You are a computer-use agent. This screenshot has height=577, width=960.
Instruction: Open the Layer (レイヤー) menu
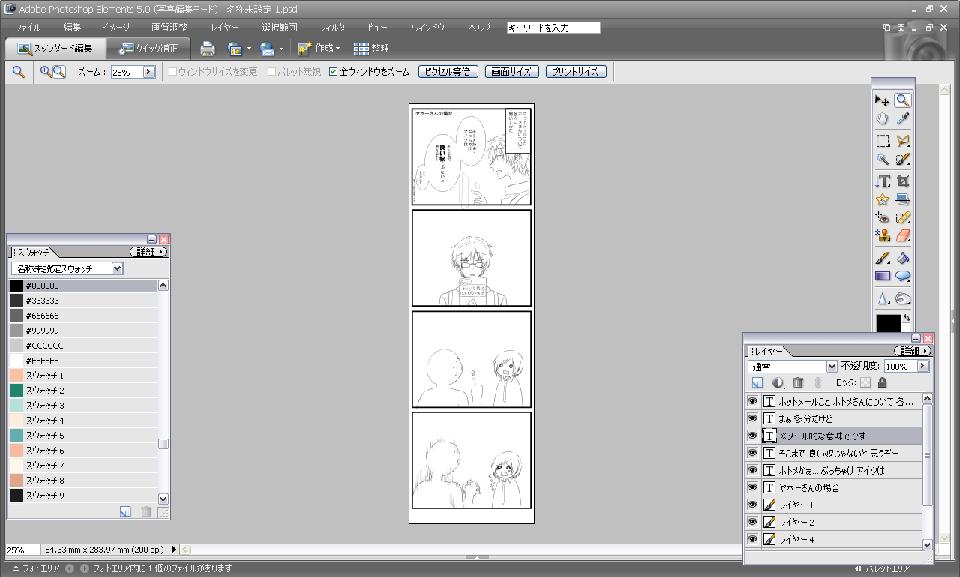pos(224,27)
